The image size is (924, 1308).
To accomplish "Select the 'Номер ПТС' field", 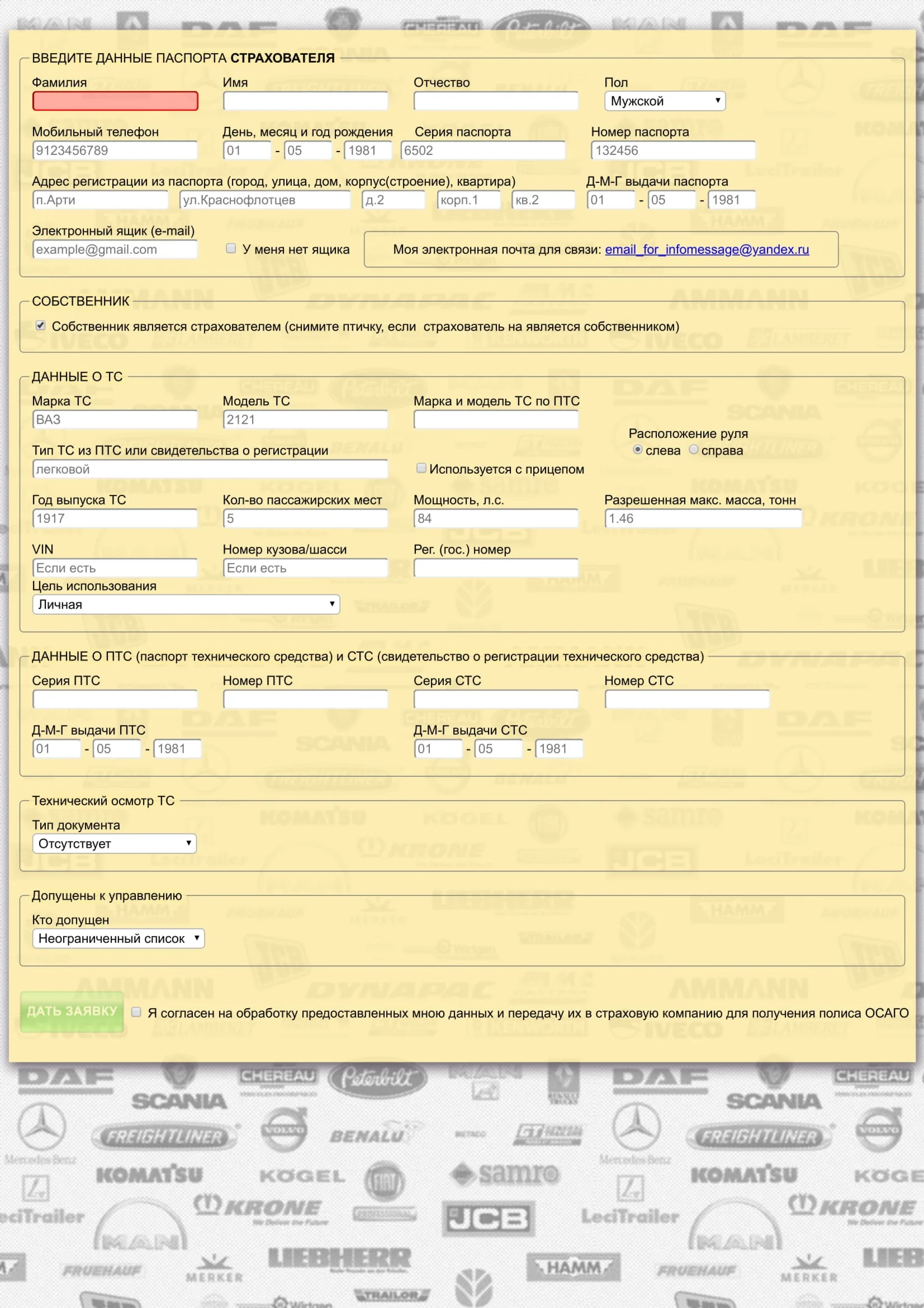I will click(x=306, y=699).
